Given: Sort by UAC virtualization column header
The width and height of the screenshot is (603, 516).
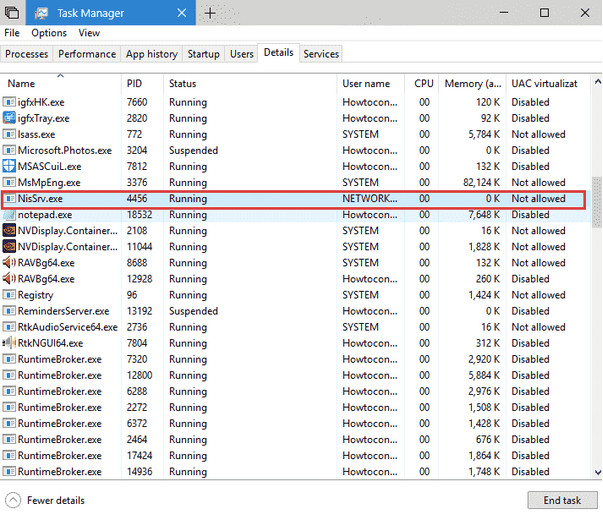Looking at the screenshot, I should coord(548,83).
